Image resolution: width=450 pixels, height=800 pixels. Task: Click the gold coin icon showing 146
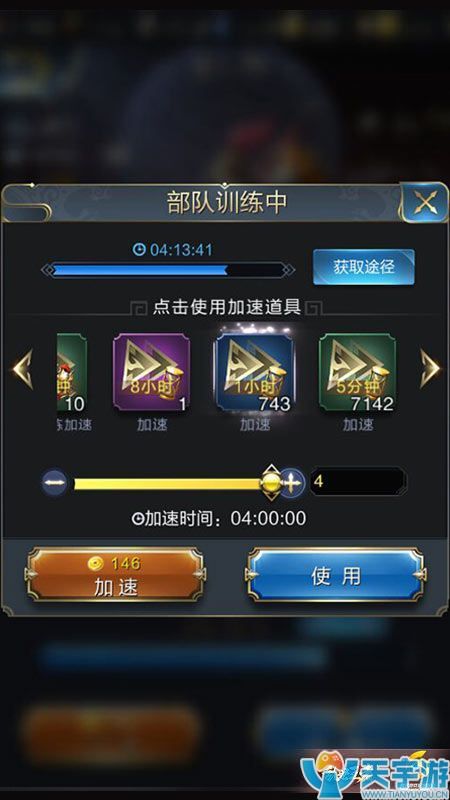click(96, 563)
